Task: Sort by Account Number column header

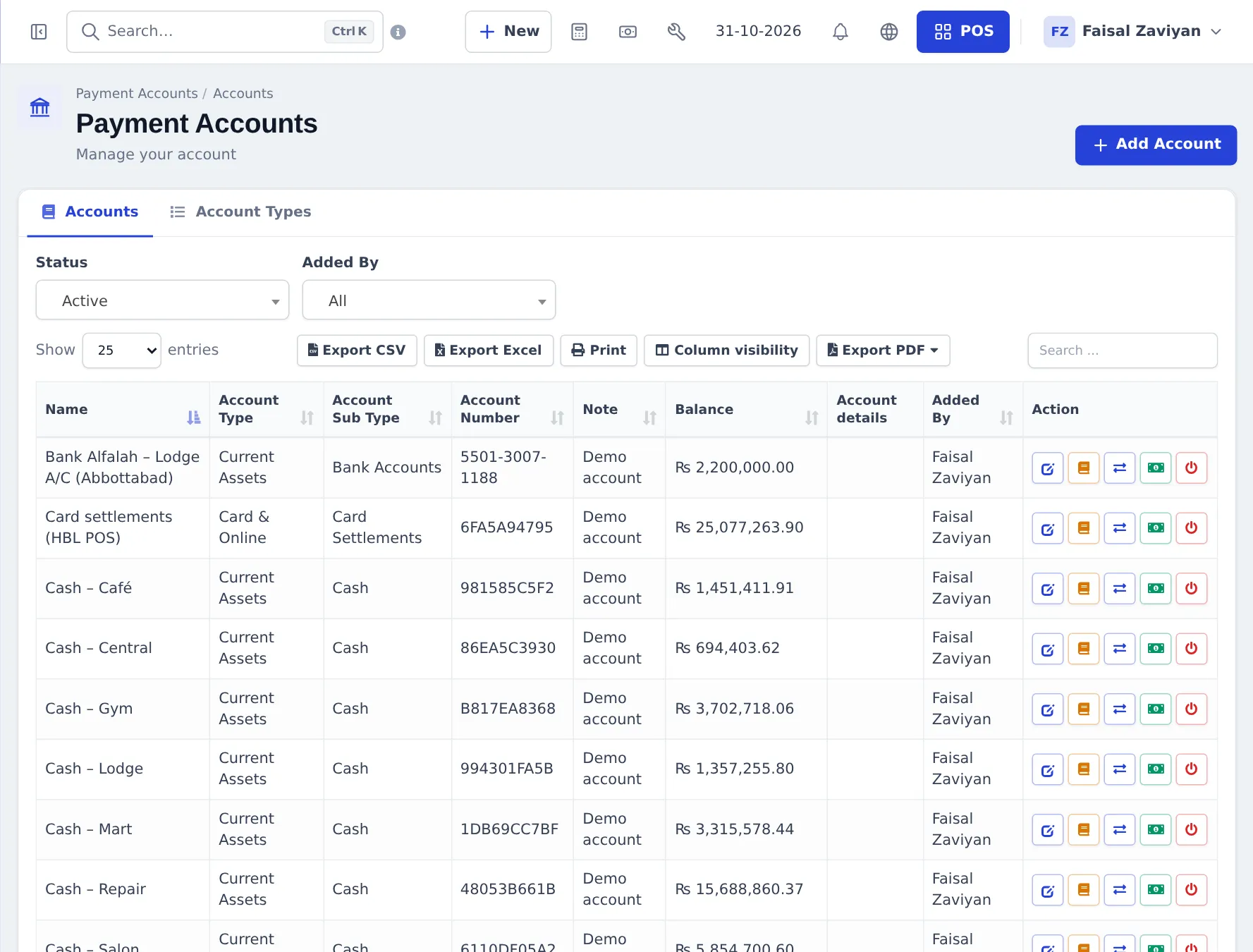Action: click(513, 410)
